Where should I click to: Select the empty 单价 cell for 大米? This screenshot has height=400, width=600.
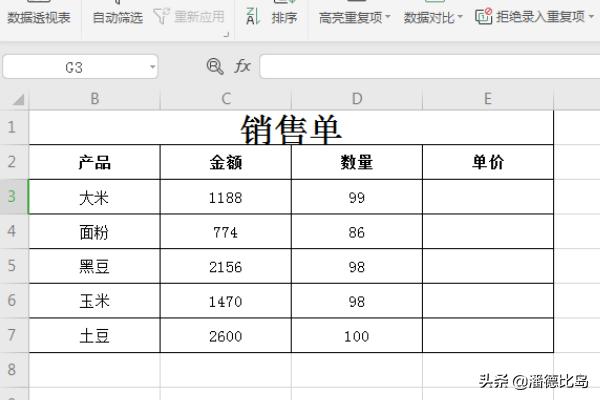point(487,197)
